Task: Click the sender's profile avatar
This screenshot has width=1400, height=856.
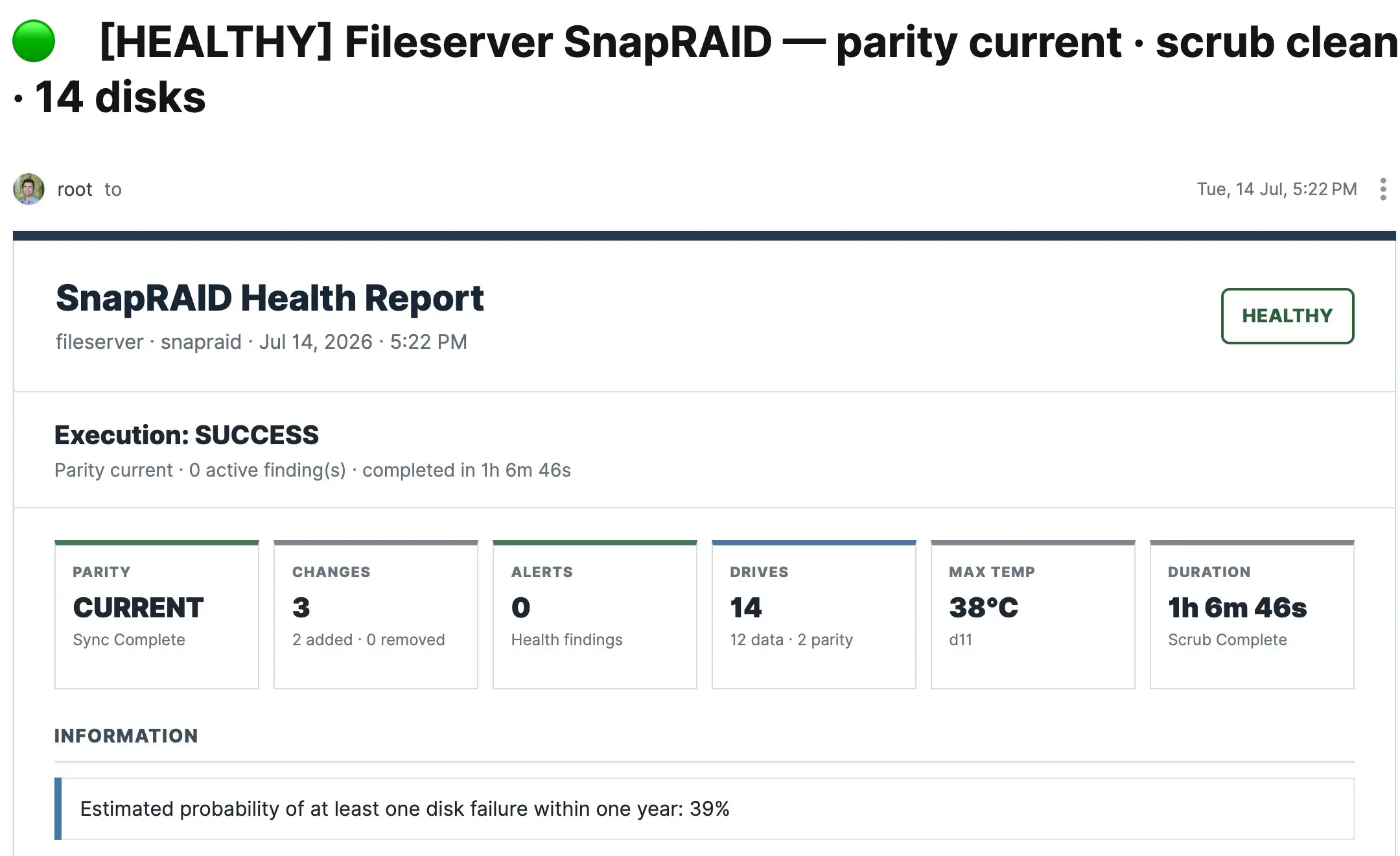Action: tap(29, 189)
